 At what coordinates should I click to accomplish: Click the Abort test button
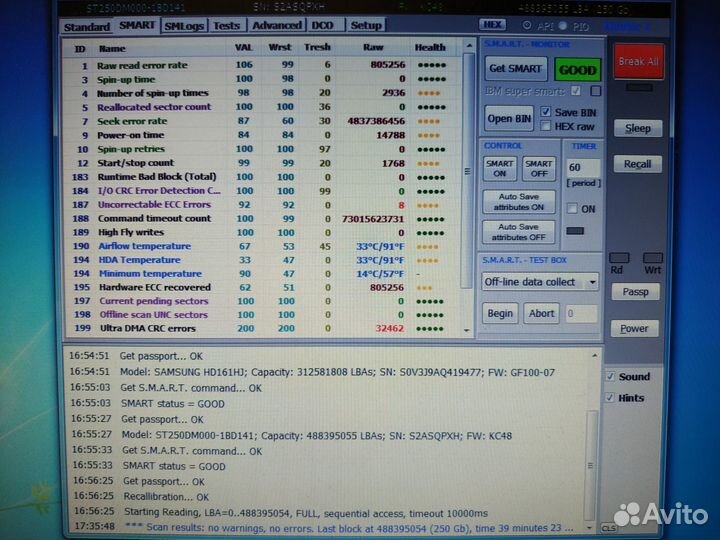click(x=541, y=314)
